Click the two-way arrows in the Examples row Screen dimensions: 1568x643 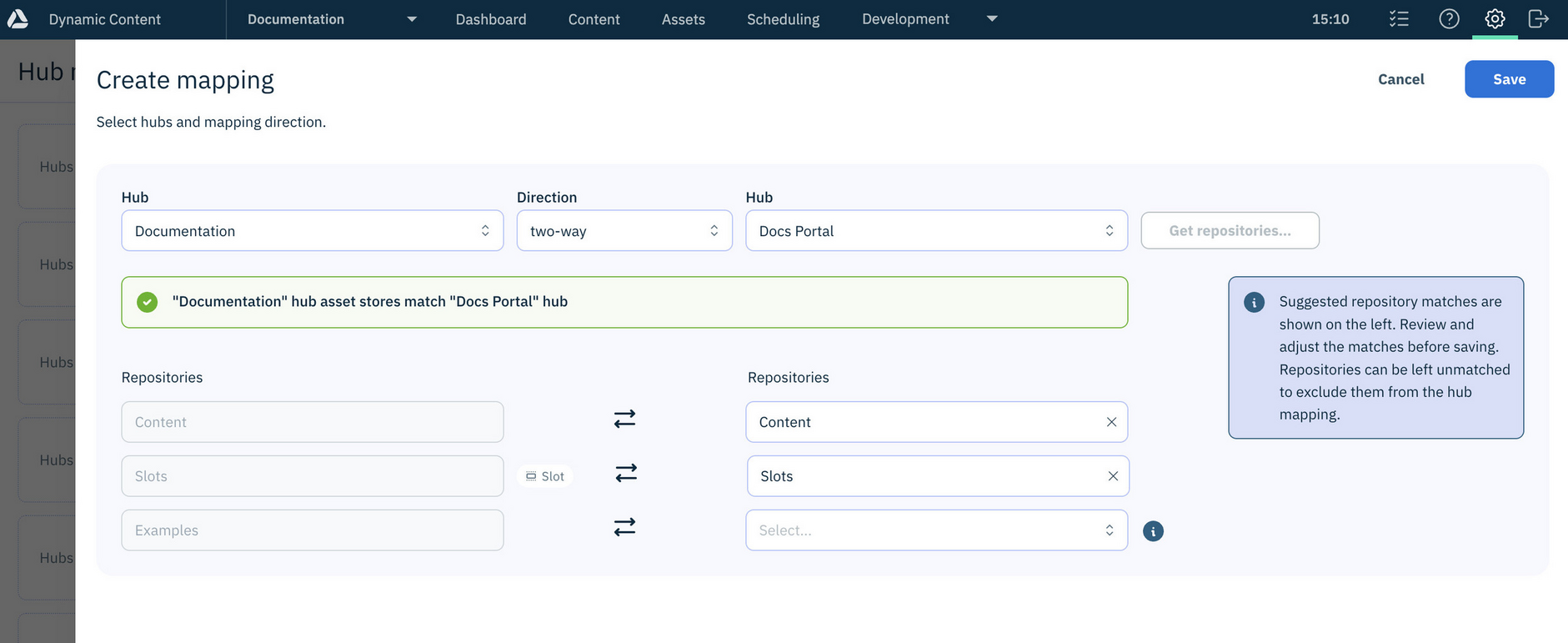[624, 527]
